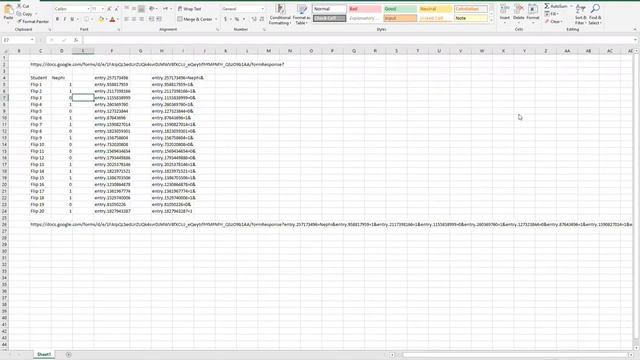The height and width of the screenshot is (360, 640).
Task: Open the Clear eraser menu
Action: [x=553, y=21]
